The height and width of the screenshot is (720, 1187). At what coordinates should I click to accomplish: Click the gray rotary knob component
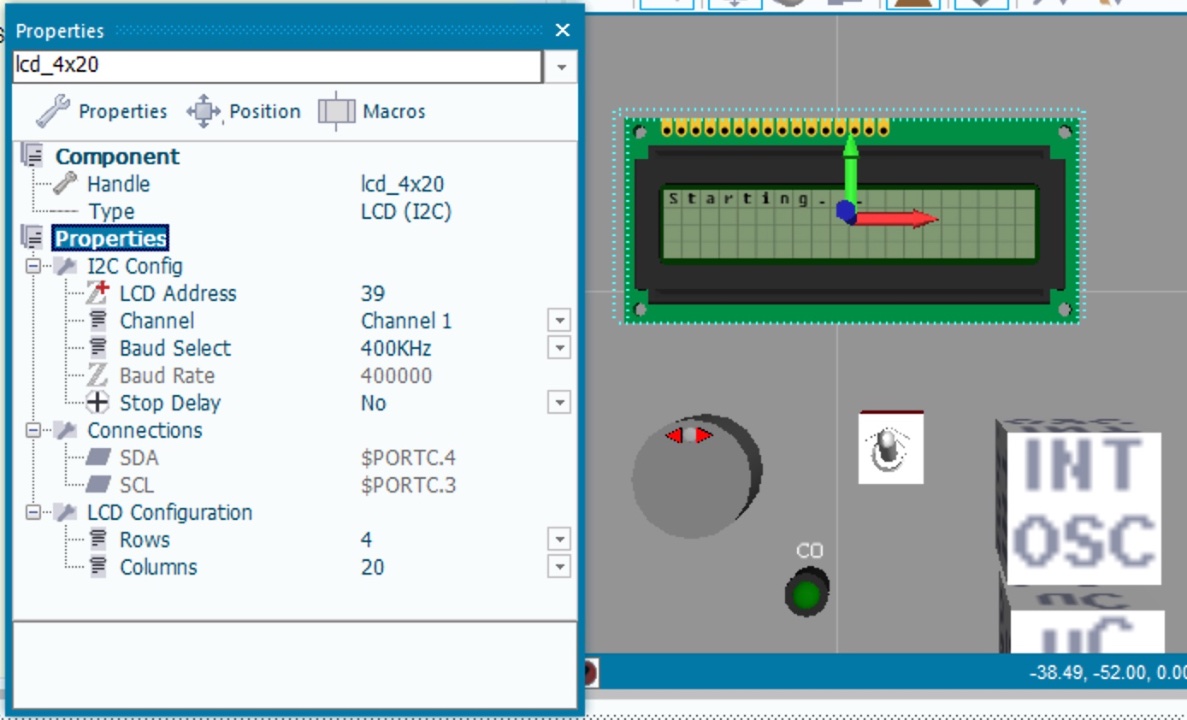696,475
